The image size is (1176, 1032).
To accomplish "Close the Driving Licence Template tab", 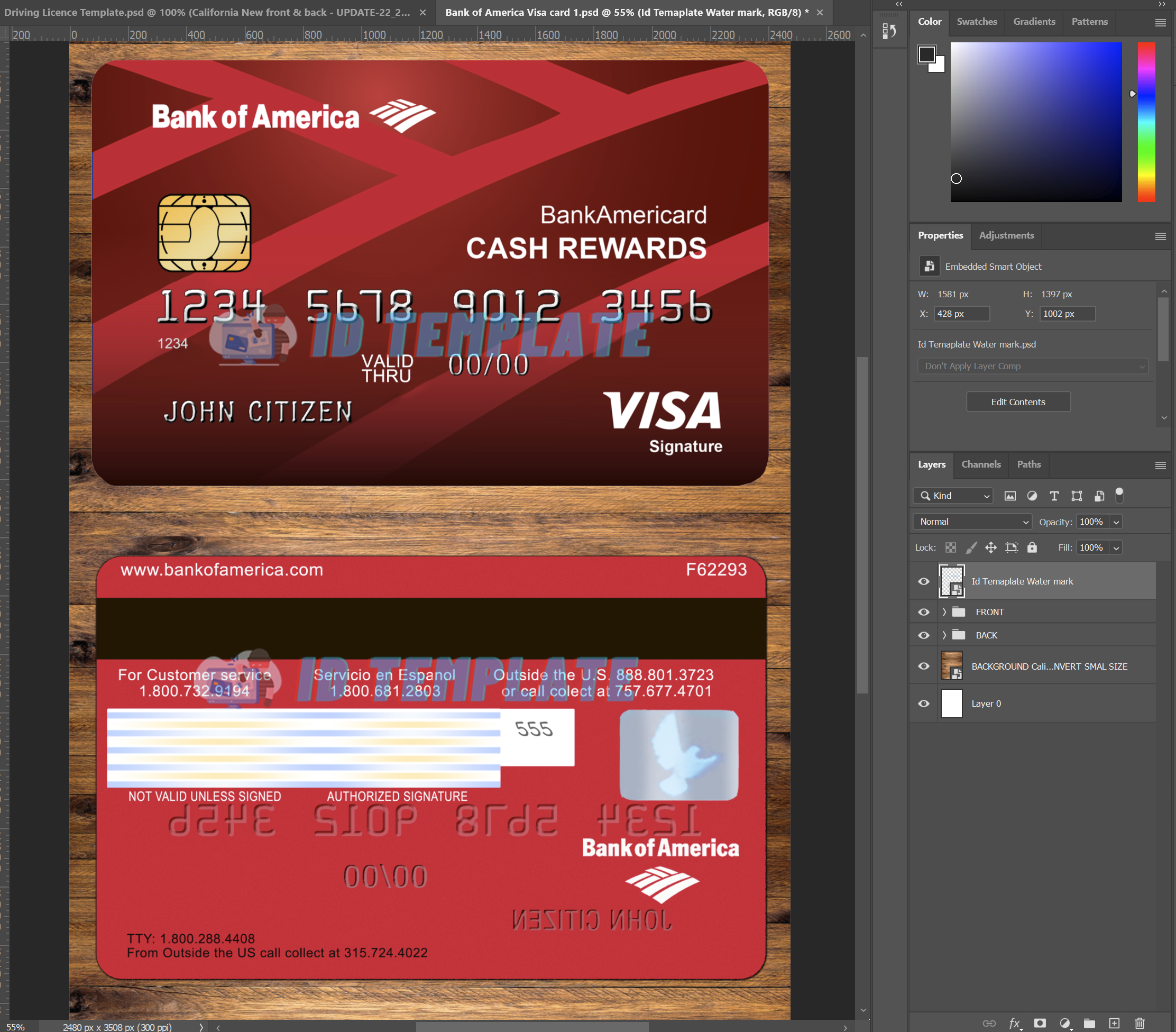I will (423, 12).
